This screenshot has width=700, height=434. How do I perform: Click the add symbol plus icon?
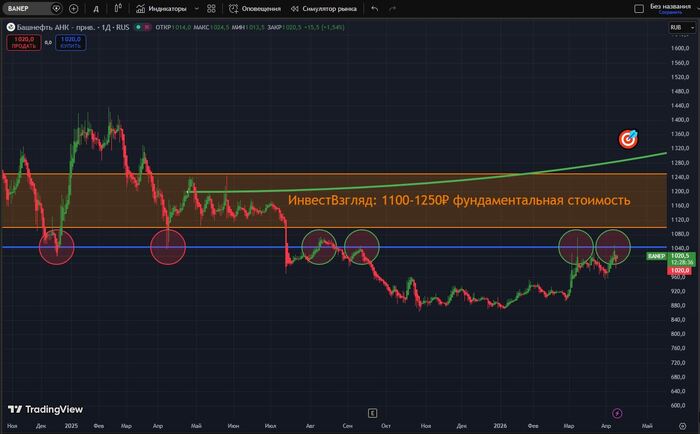coord(74,8)
